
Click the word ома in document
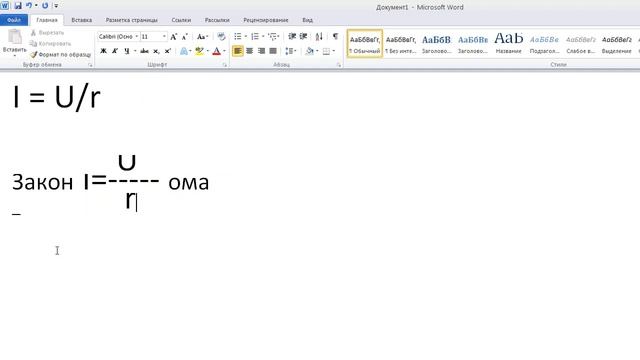(189, 182)
